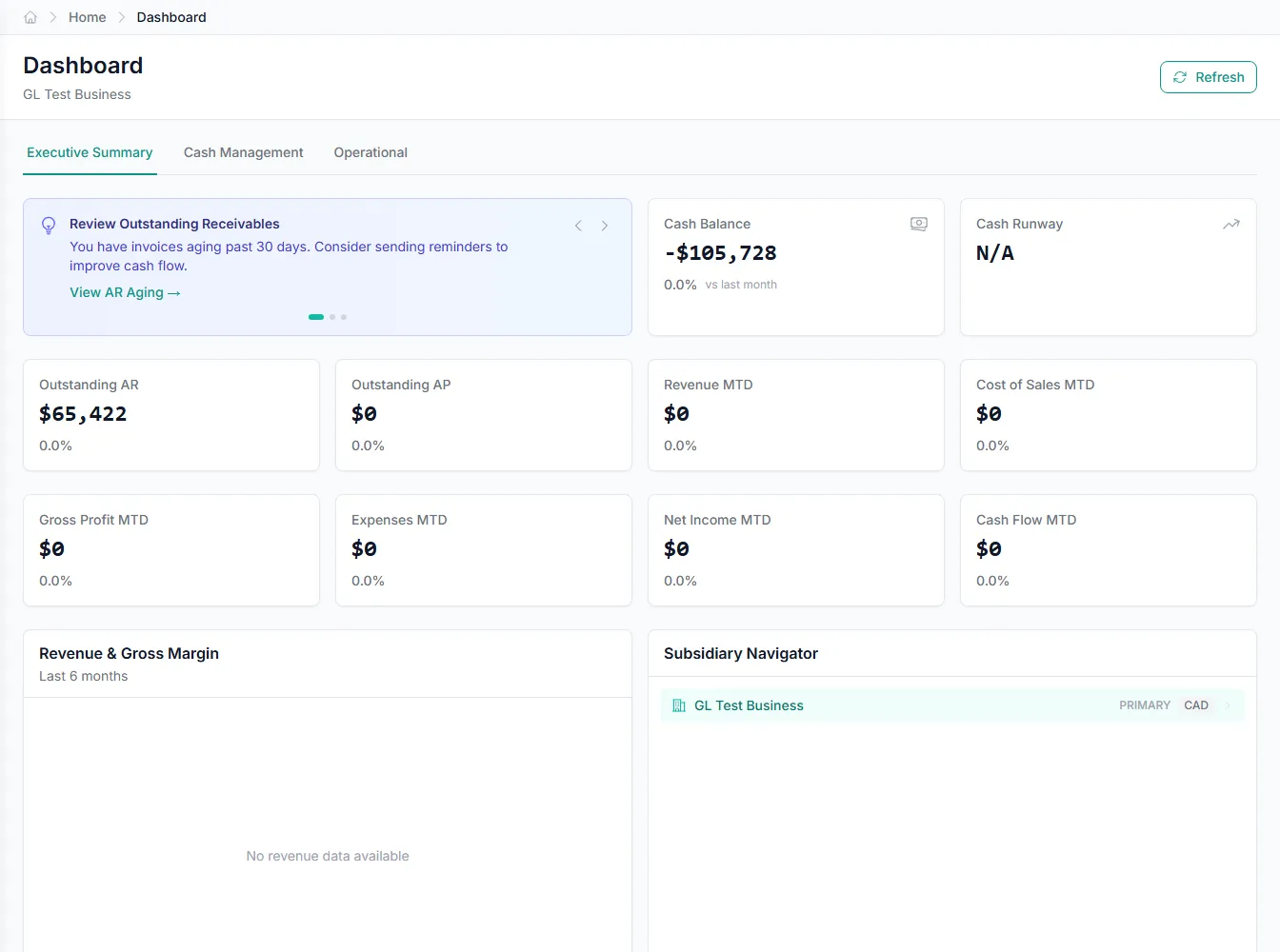
Task: Click 'No revenue data available' message
Action: tap(328, 856)
